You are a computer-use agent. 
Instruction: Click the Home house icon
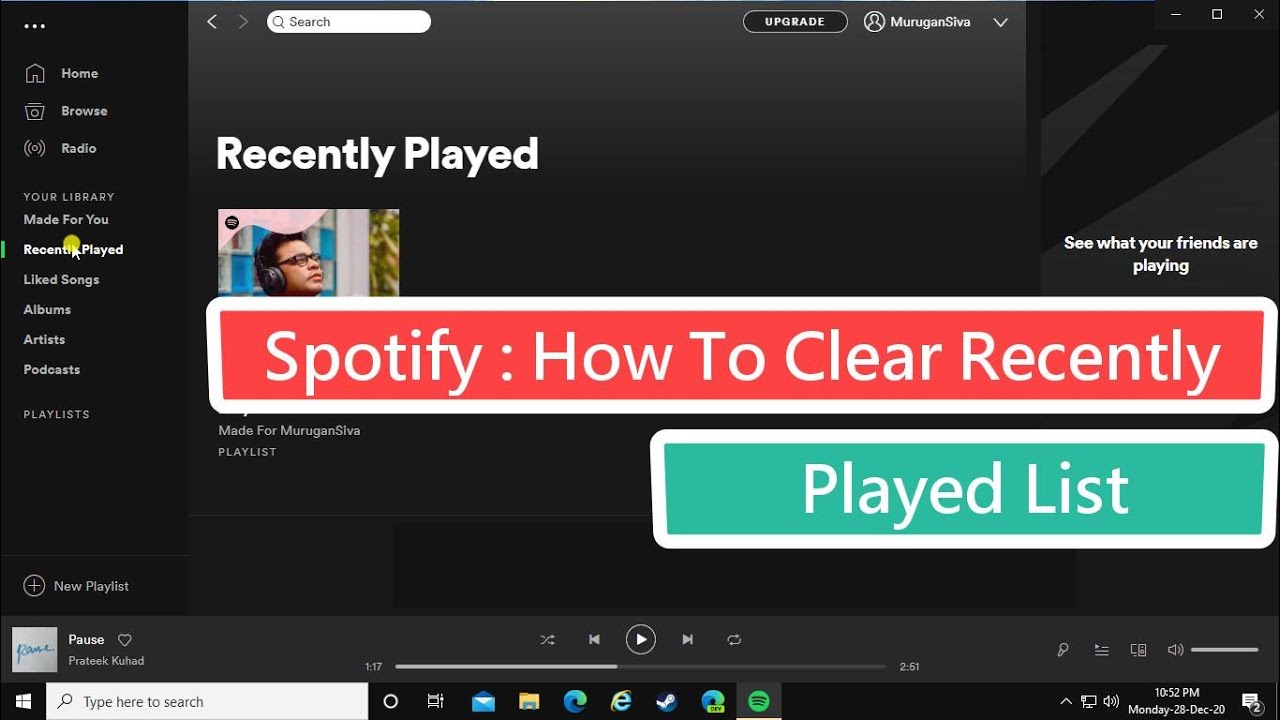pos(35,73)
